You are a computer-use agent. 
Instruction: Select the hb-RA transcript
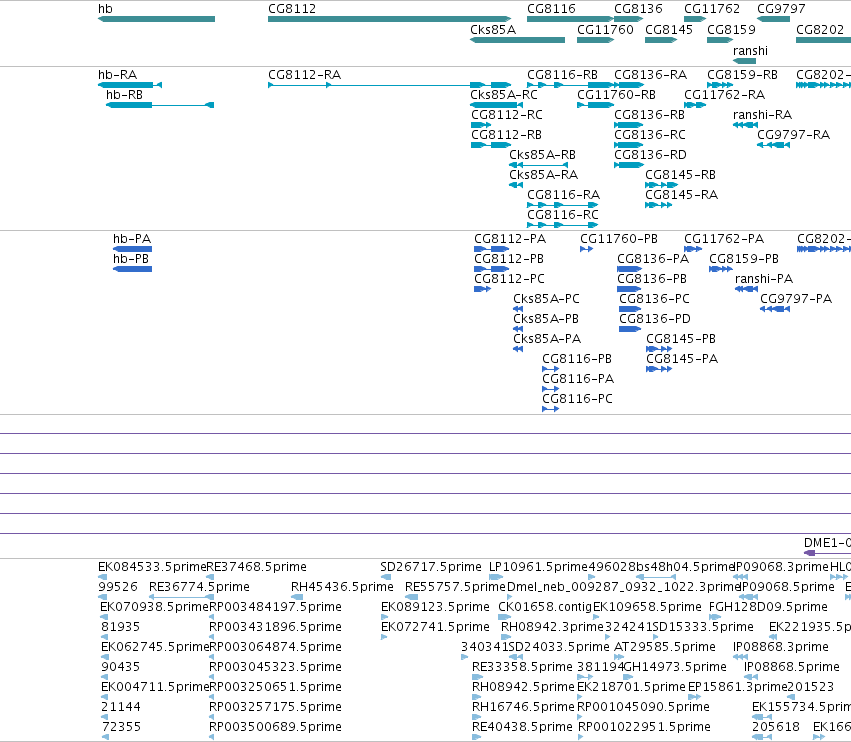[130, 85]
